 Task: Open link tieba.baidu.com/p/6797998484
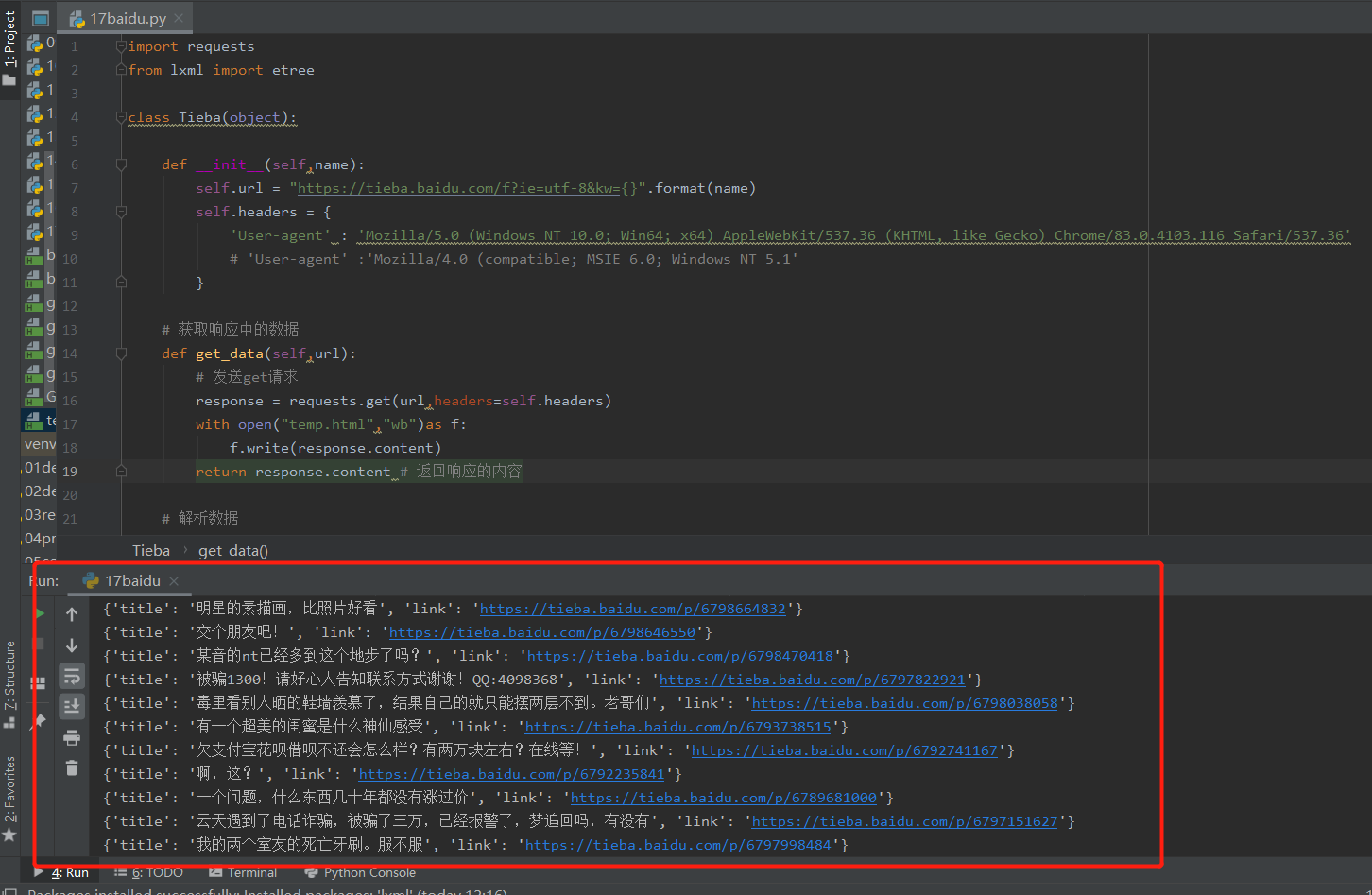click(x=678, y=845)
